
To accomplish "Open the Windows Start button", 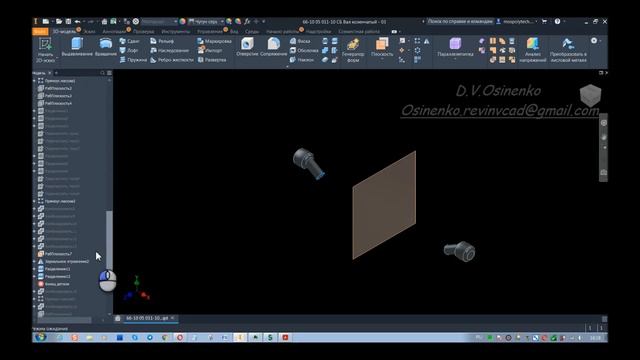I will [40, 338].
